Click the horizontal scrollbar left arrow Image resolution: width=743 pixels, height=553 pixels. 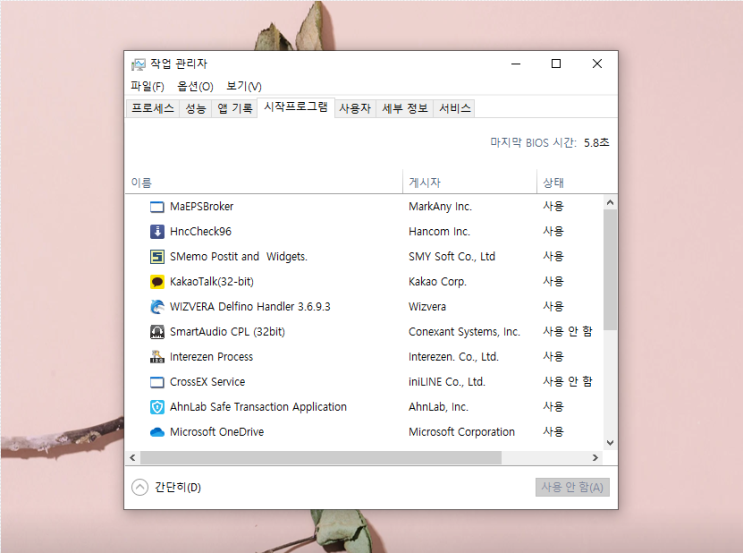click(x=133, y=458)
